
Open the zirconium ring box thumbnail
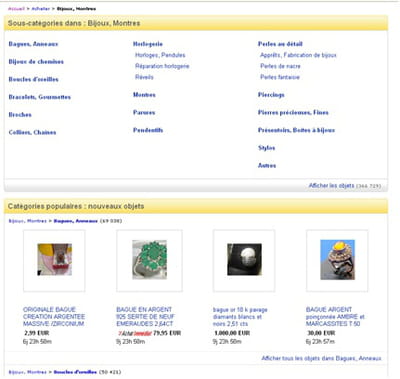tap(54, 260)
